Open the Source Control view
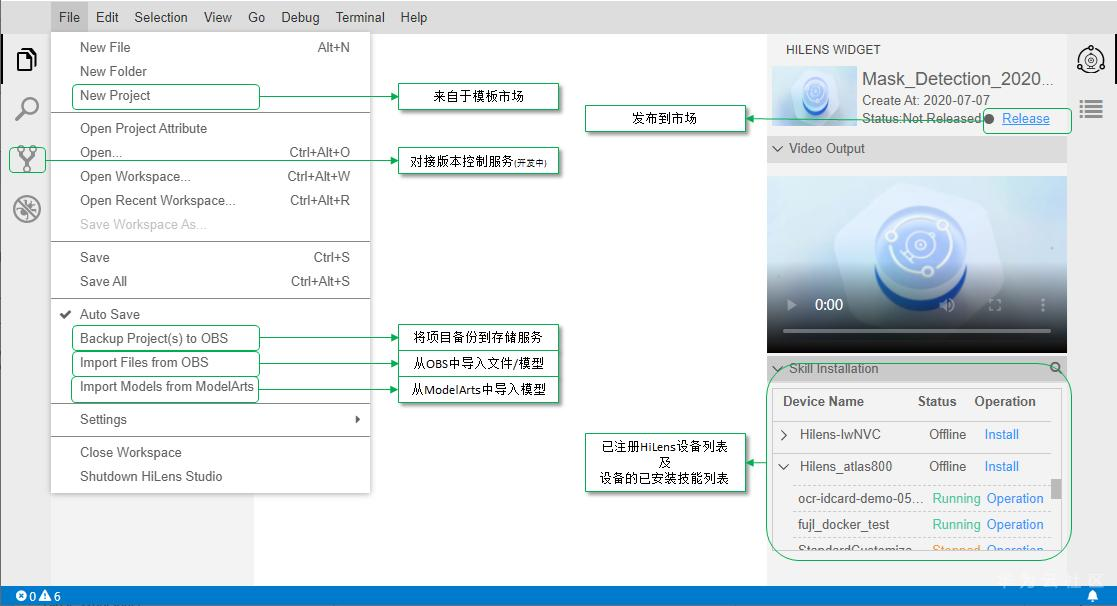The image size is (1117, 606). click(25, 158)
